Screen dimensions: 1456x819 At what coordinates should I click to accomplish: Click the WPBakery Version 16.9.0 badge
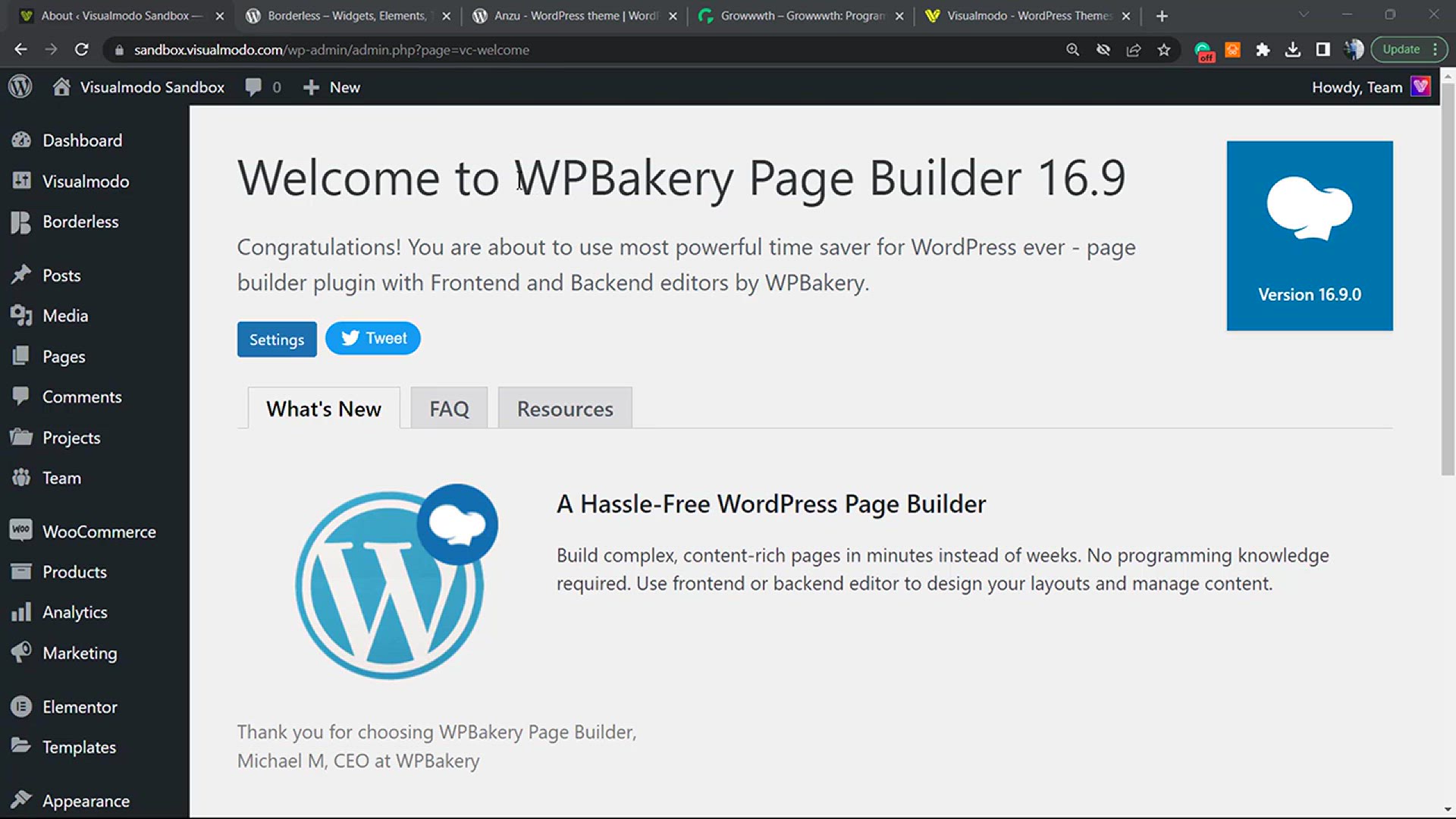click(x=1310, y=236)
